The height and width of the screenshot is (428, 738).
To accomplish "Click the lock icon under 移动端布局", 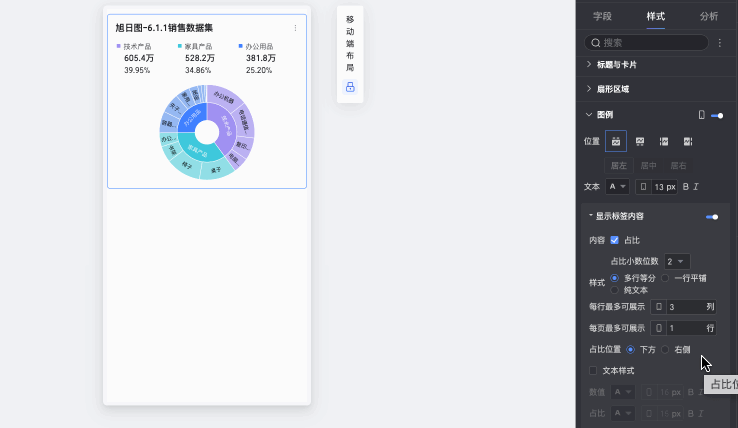I will (x=350, y=87).
